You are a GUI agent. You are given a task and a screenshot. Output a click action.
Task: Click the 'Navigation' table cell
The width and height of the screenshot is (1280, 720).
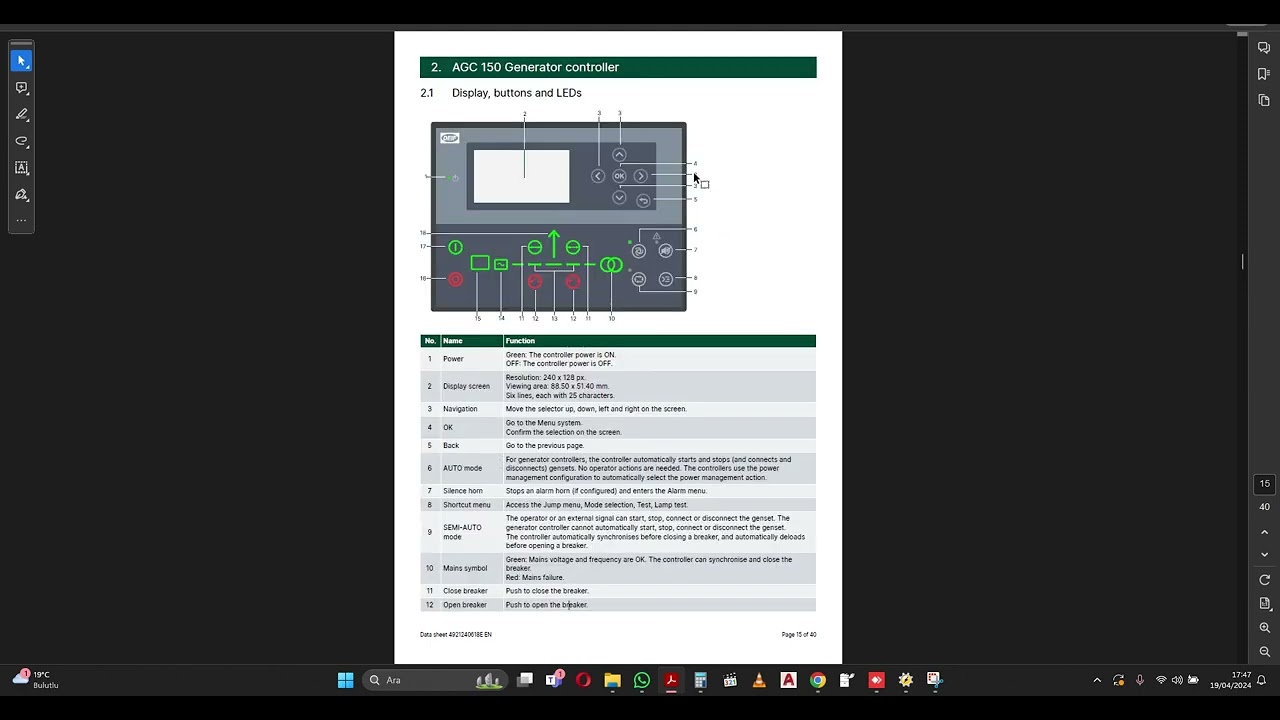pyautogui.click(x=460, y=409)
